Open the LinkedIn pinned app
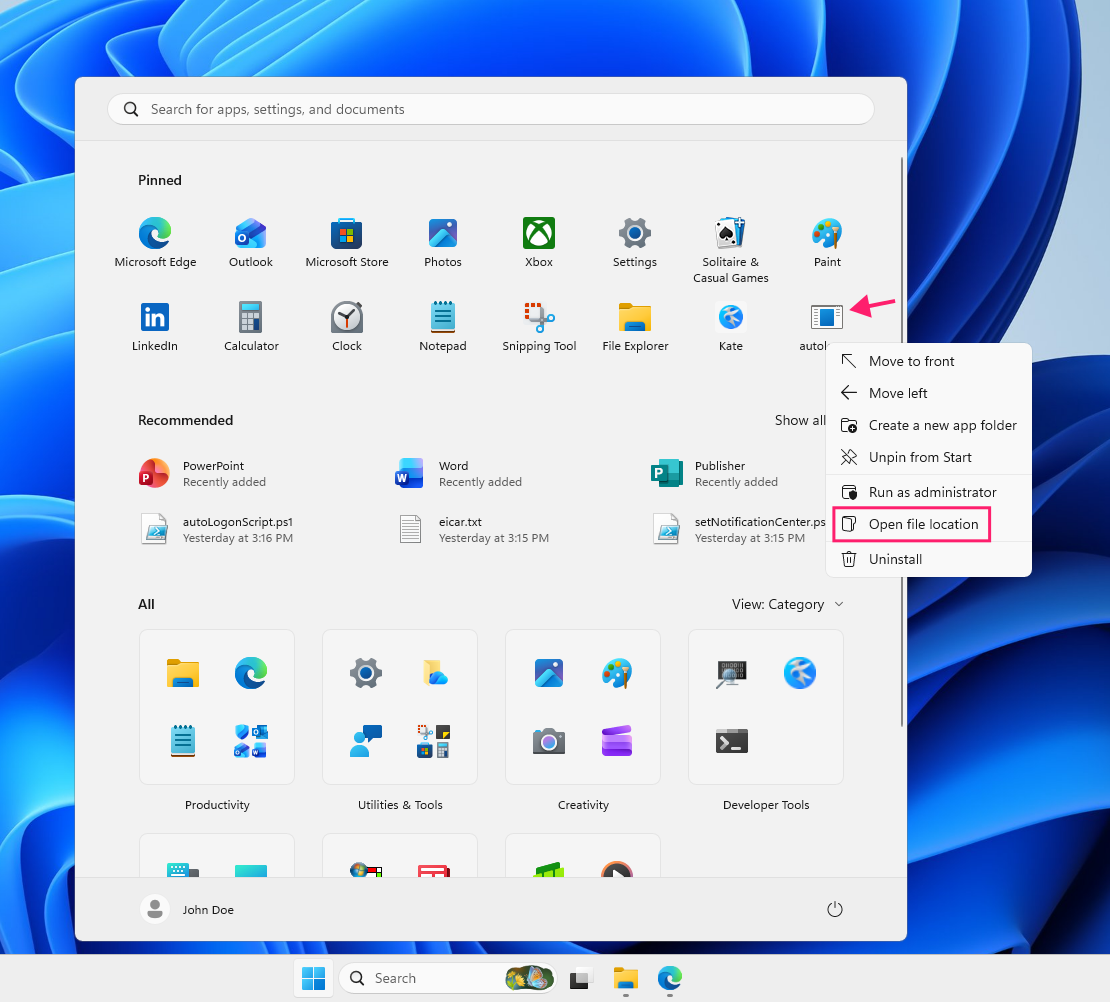 (154, 326)
